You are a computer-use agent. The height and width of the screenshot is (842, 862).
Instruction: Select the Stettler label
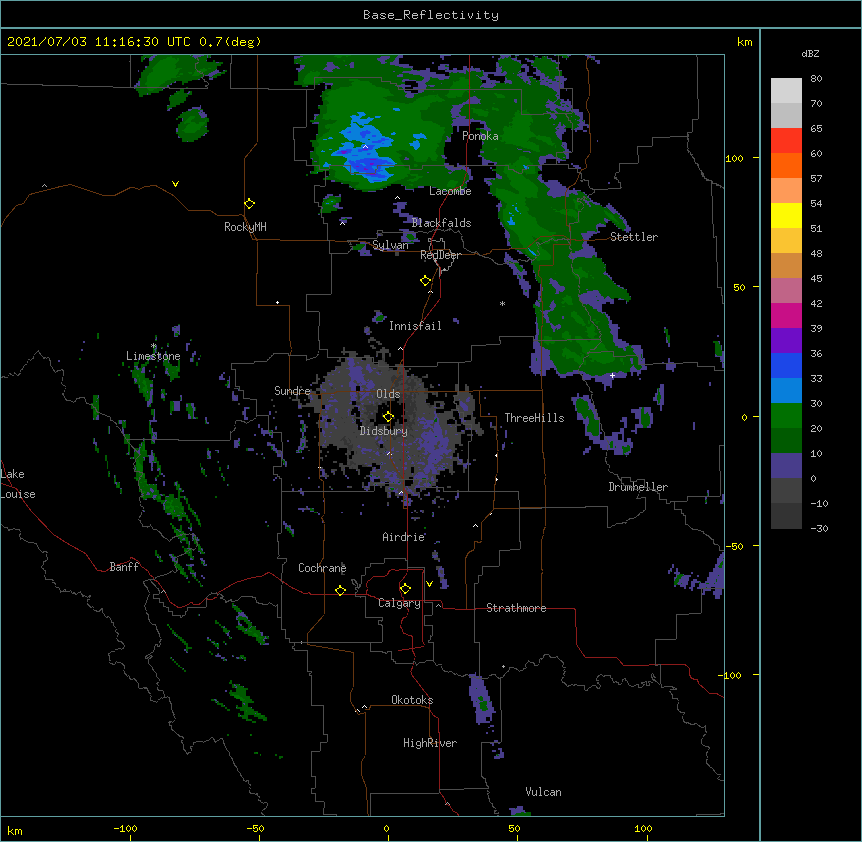pos(634,237)
